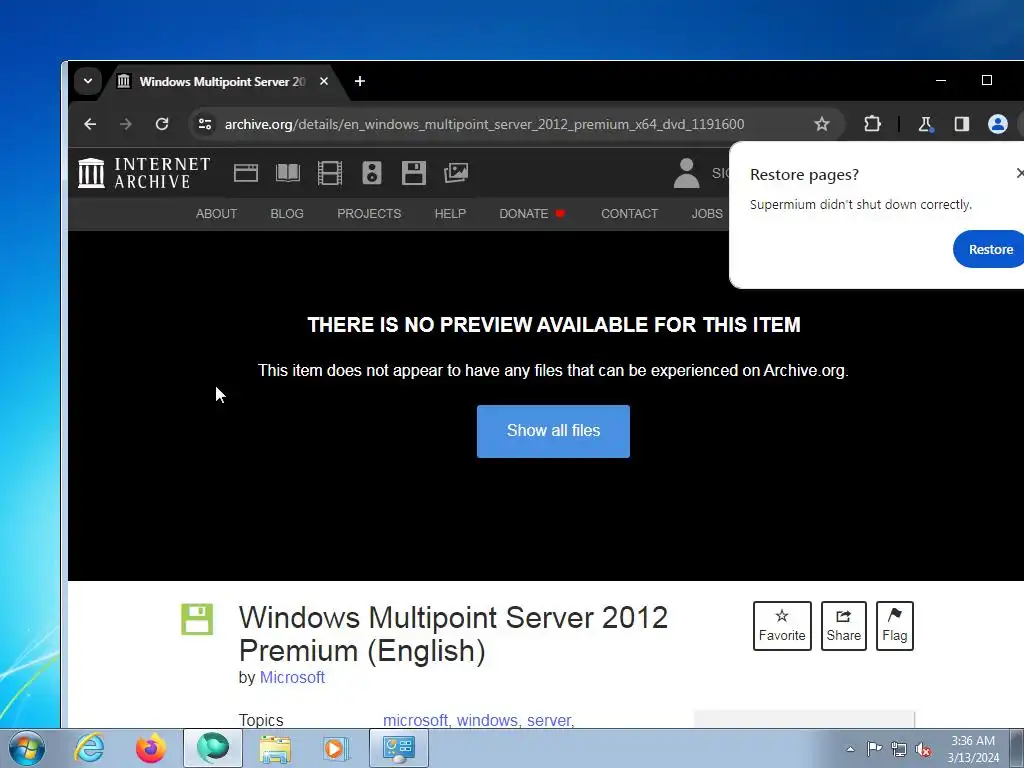
Task: Open the Images icon
Action: pos(456,173)
